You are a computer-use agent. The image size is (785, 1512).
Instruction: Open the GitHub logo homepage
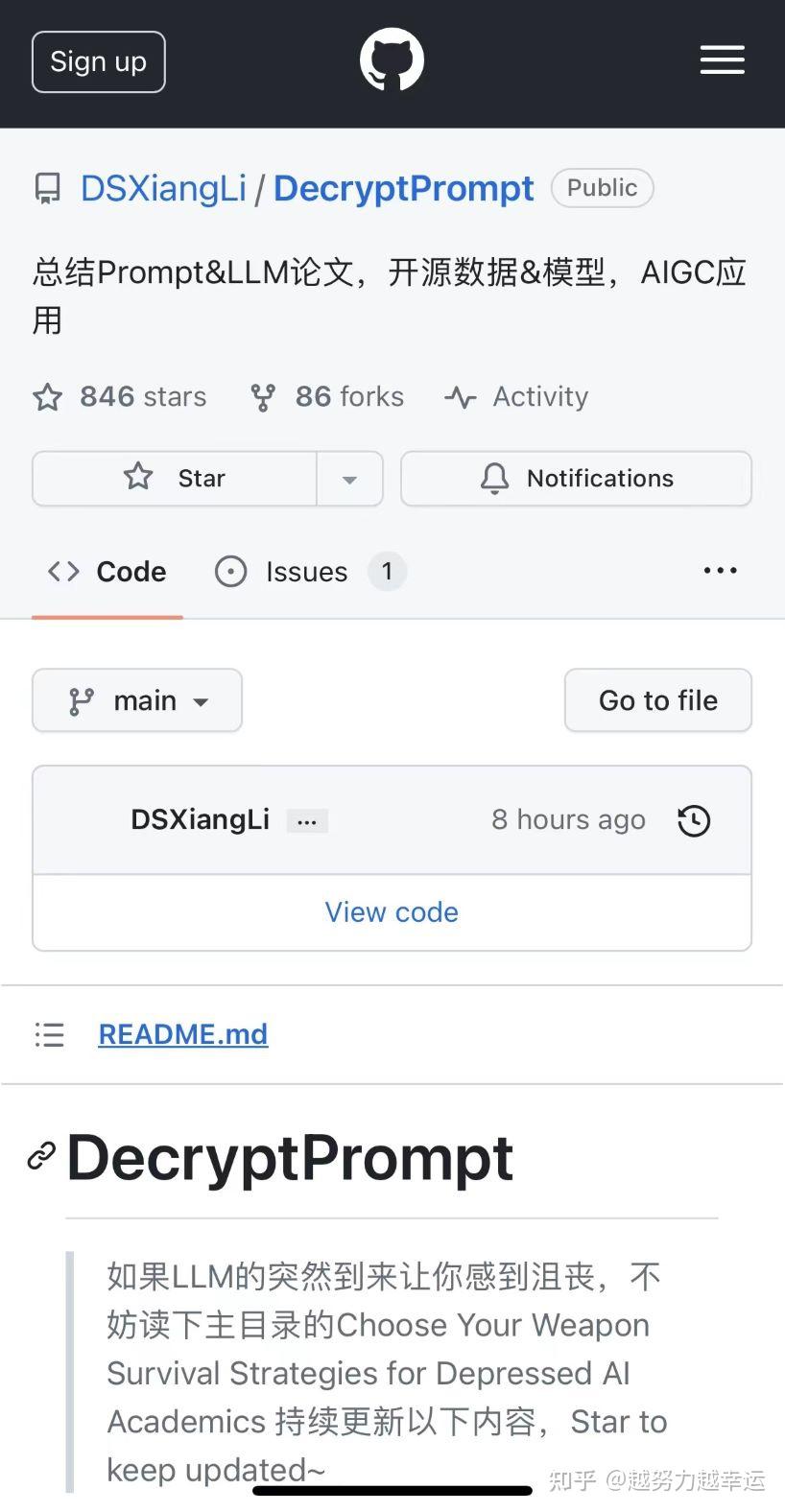coord(392,60)
